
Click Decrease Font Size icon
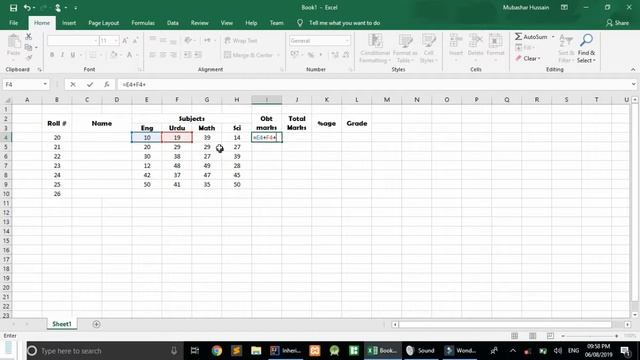pos(135,40)
